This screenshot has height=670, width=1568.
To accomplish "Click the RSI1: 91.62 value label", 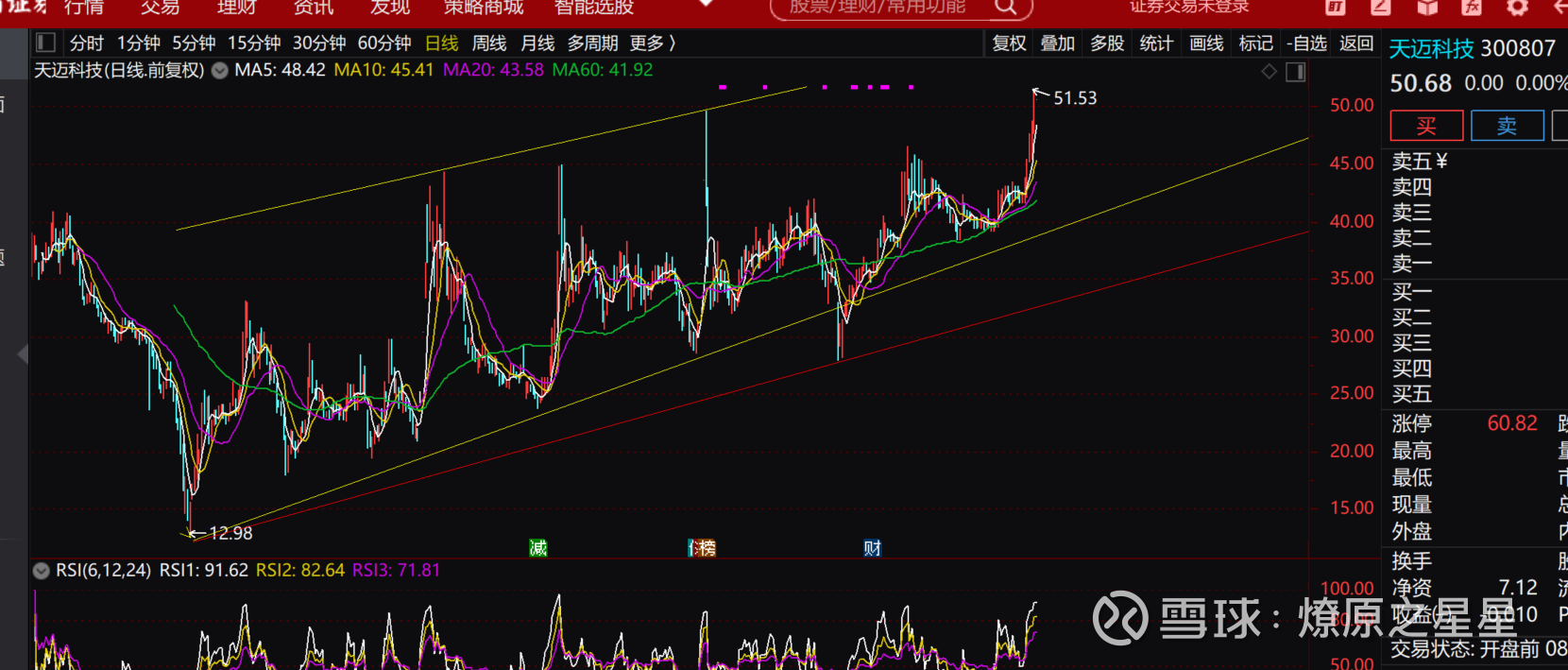I will click(x=204, y=571).
